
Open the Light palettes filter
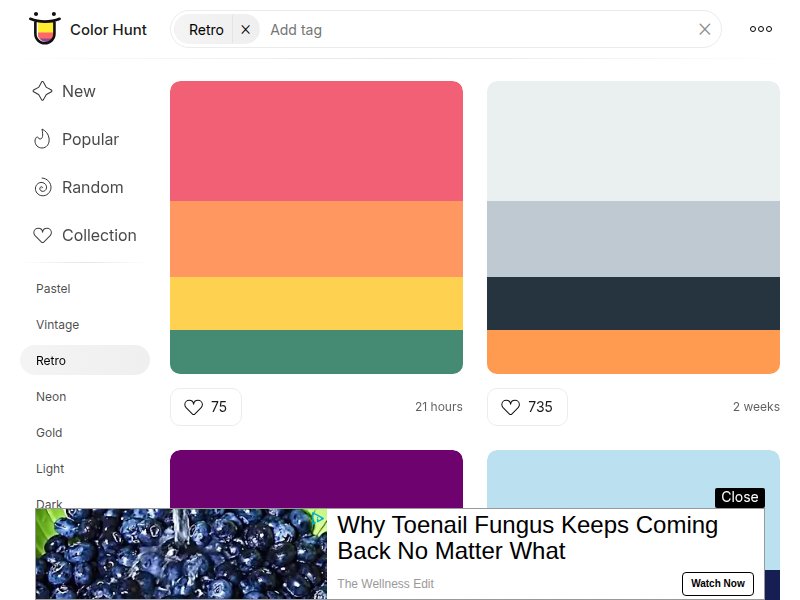pos(50,469)
